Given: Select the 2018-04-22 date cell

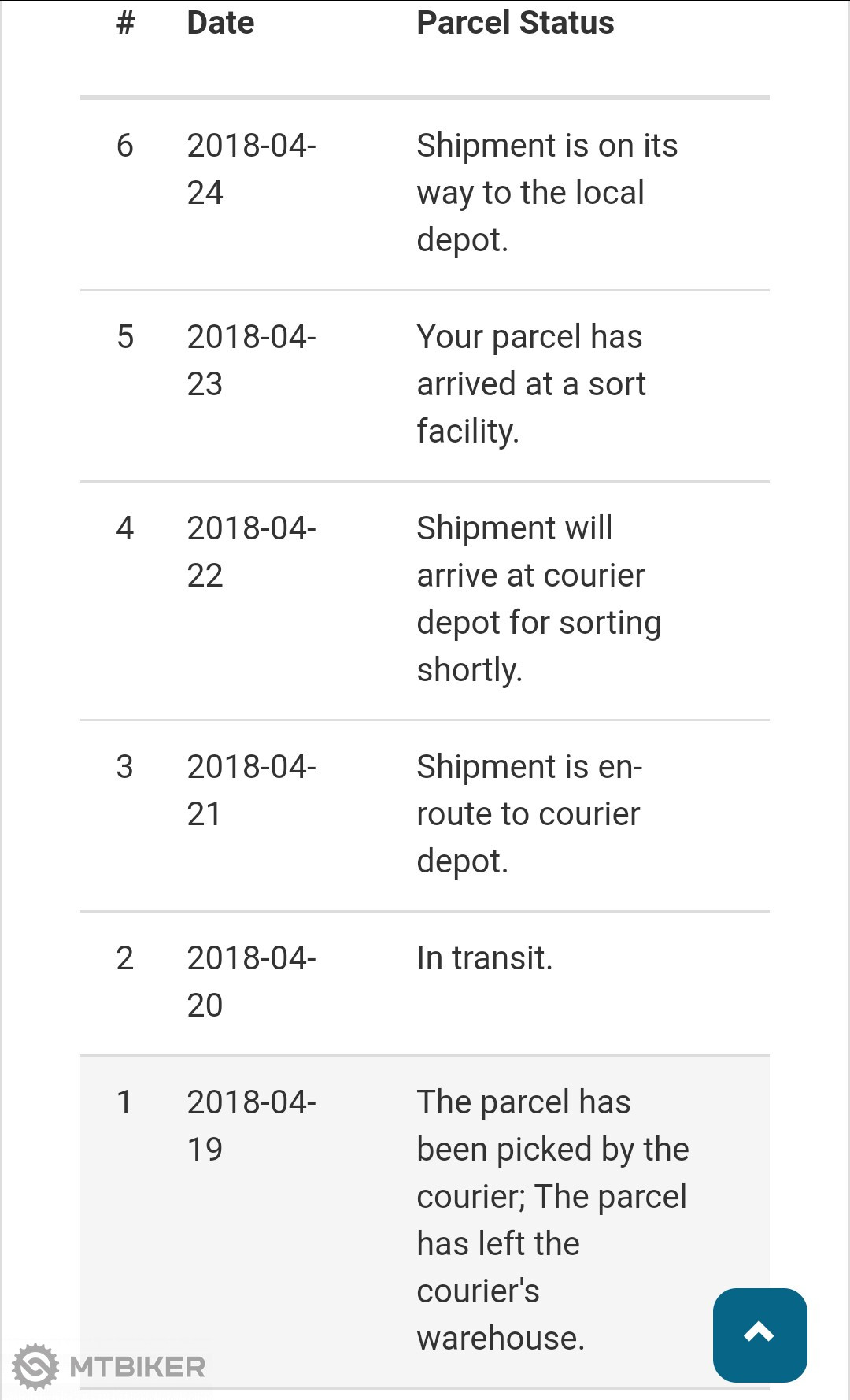Looking at the screenshot, I should (x=250, y=551).
